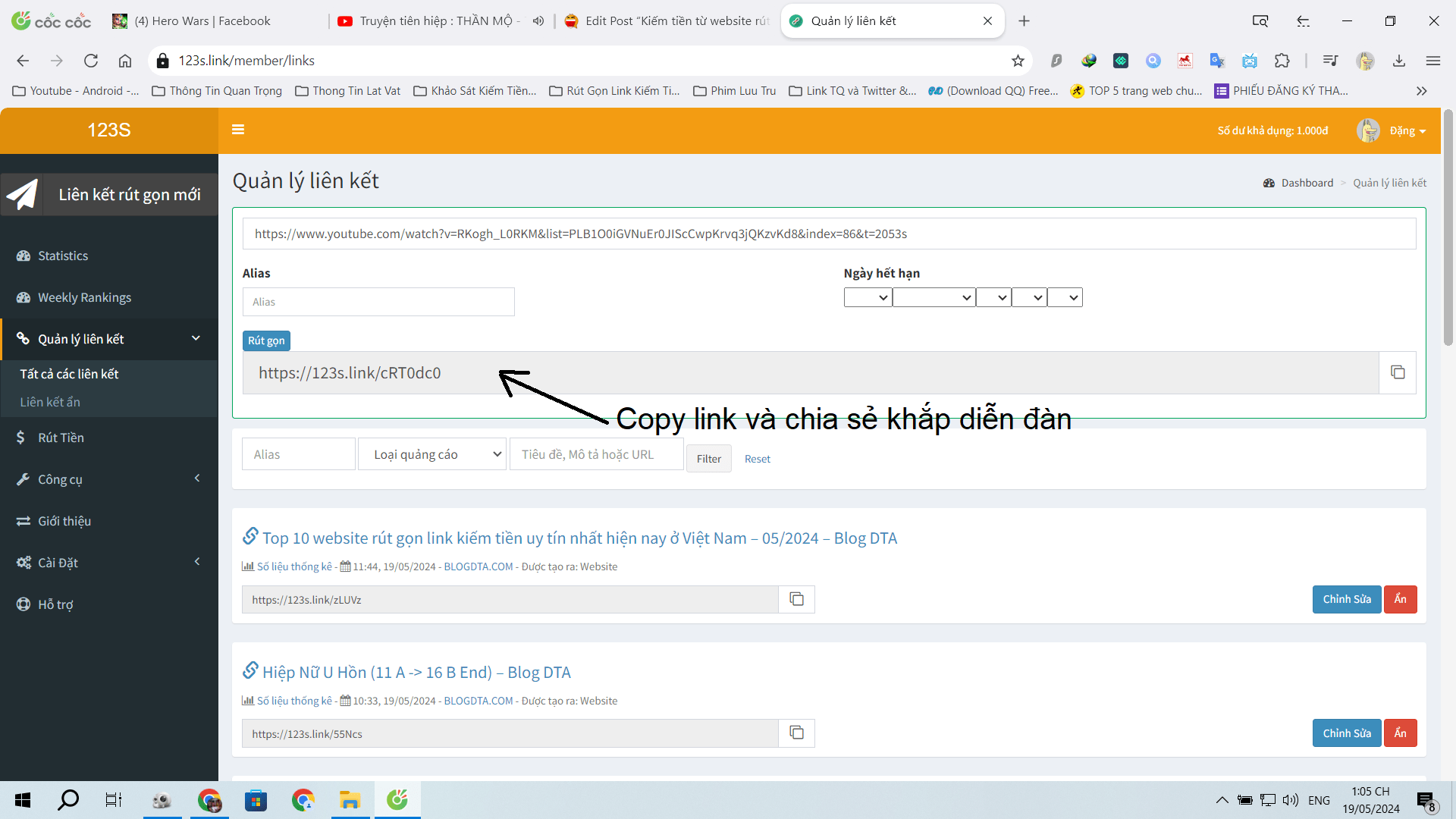Click Ẩn for 55Ncs link
The height and width of the screenshot is (819, 1456).
[1401, 733]
